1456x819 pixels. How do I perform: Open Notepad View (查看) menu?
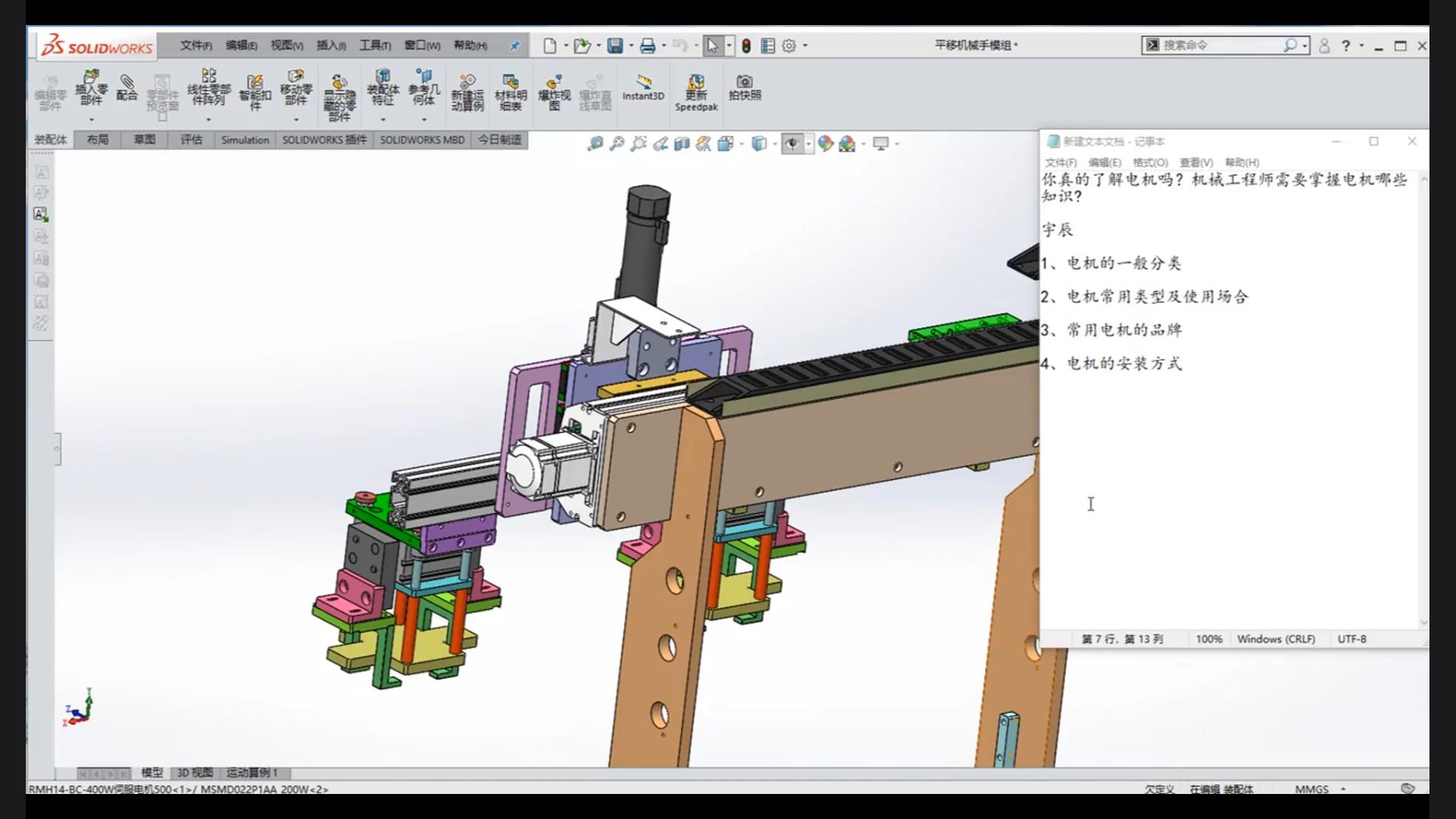[x=1196, y=162]
